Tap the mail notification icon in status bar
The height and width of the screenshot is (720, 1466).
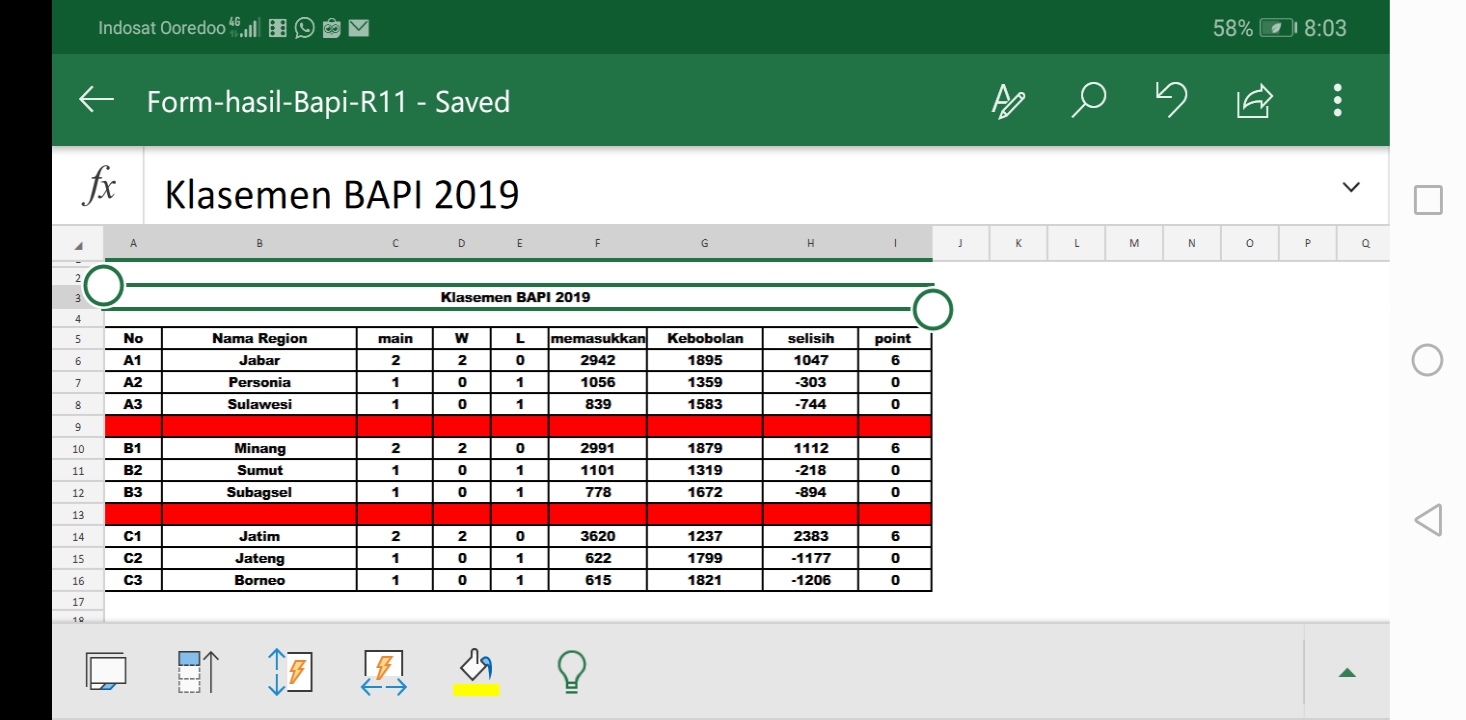pyautogui.click(x=359, y=28)
